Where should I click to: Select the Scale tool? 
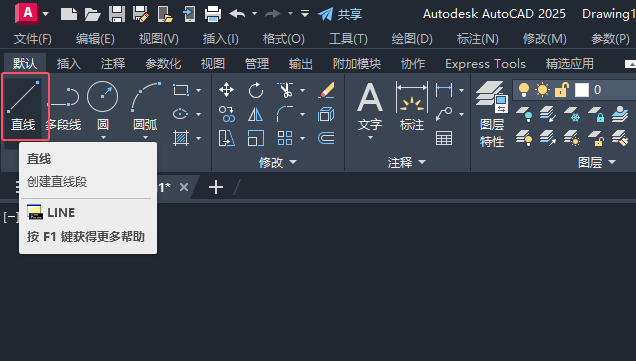pyautogui.click(x=256, y=138)
